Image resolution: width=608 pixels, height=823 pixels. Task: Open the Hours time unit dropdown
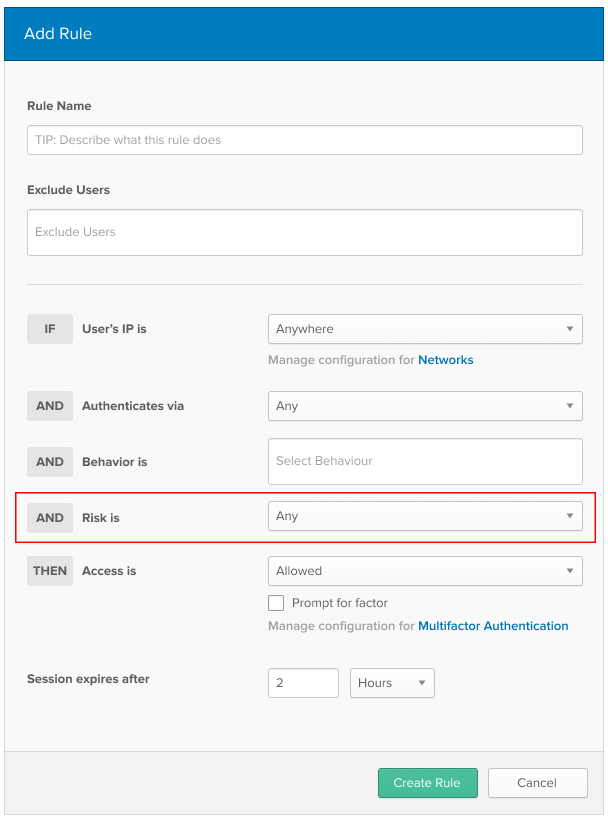pyautogui.click(x=392, y=683)
